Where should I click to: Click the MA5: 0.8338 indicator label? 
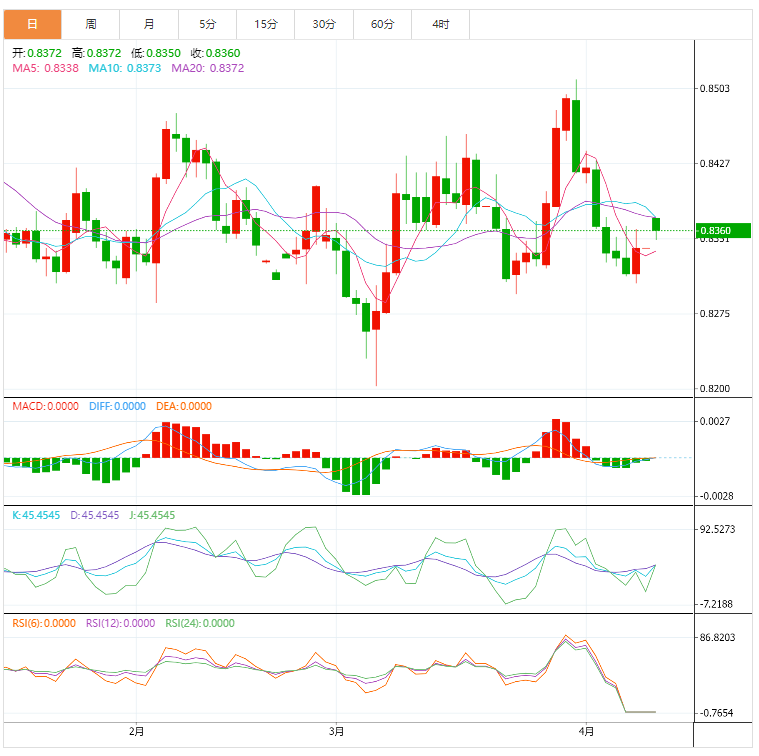pos(46,68)
